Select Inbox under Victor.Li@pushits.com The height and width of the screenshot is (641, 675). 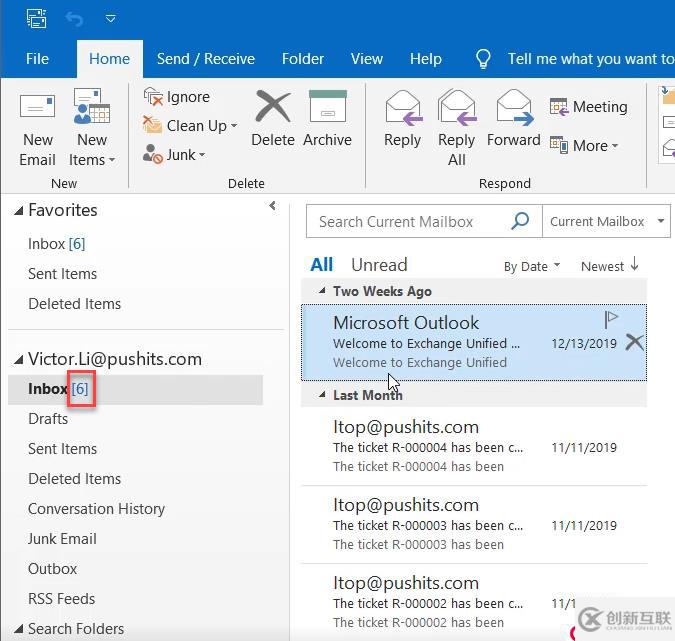tap(135, 389)
